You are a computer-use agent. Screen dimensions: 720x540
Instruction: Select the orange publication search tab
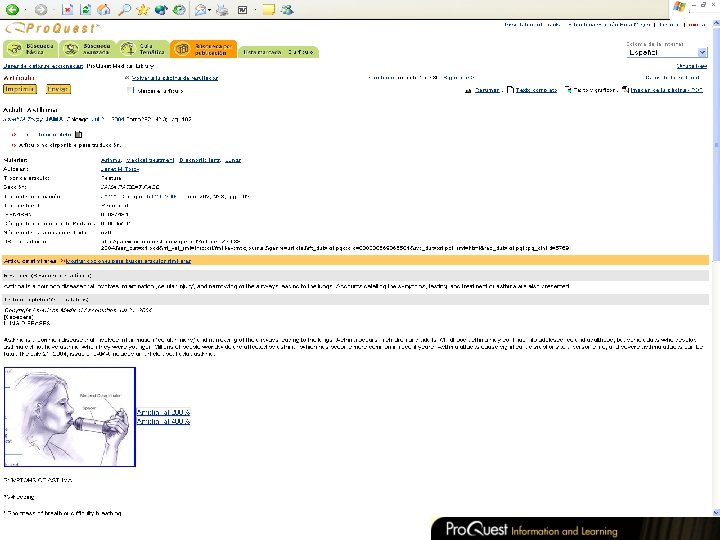coord(203,49)
